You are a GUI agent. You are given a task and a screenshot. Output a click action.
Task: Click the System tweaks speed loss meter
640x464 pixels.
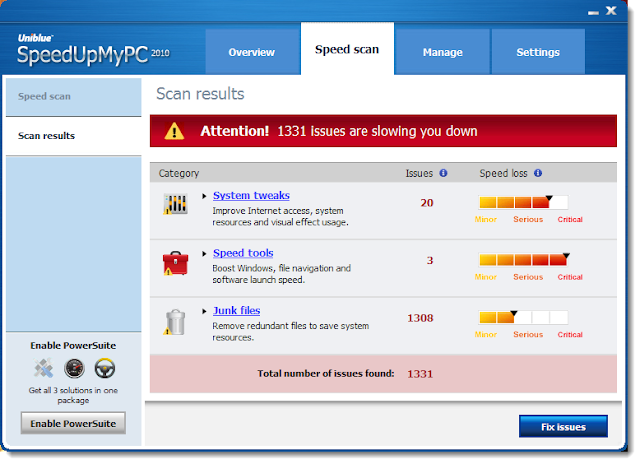click(523, 202)
